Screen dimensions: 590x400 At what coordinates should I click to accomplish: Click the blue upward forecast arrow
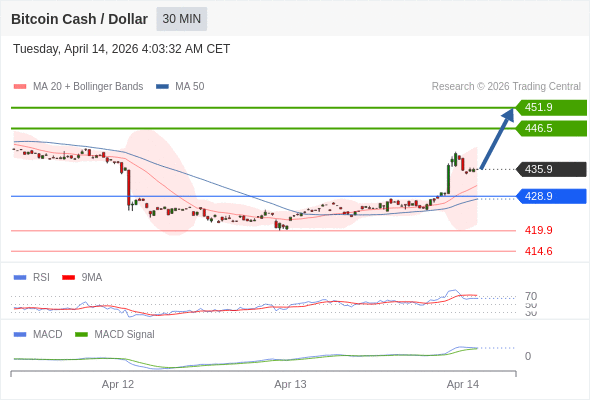point(497,138)
